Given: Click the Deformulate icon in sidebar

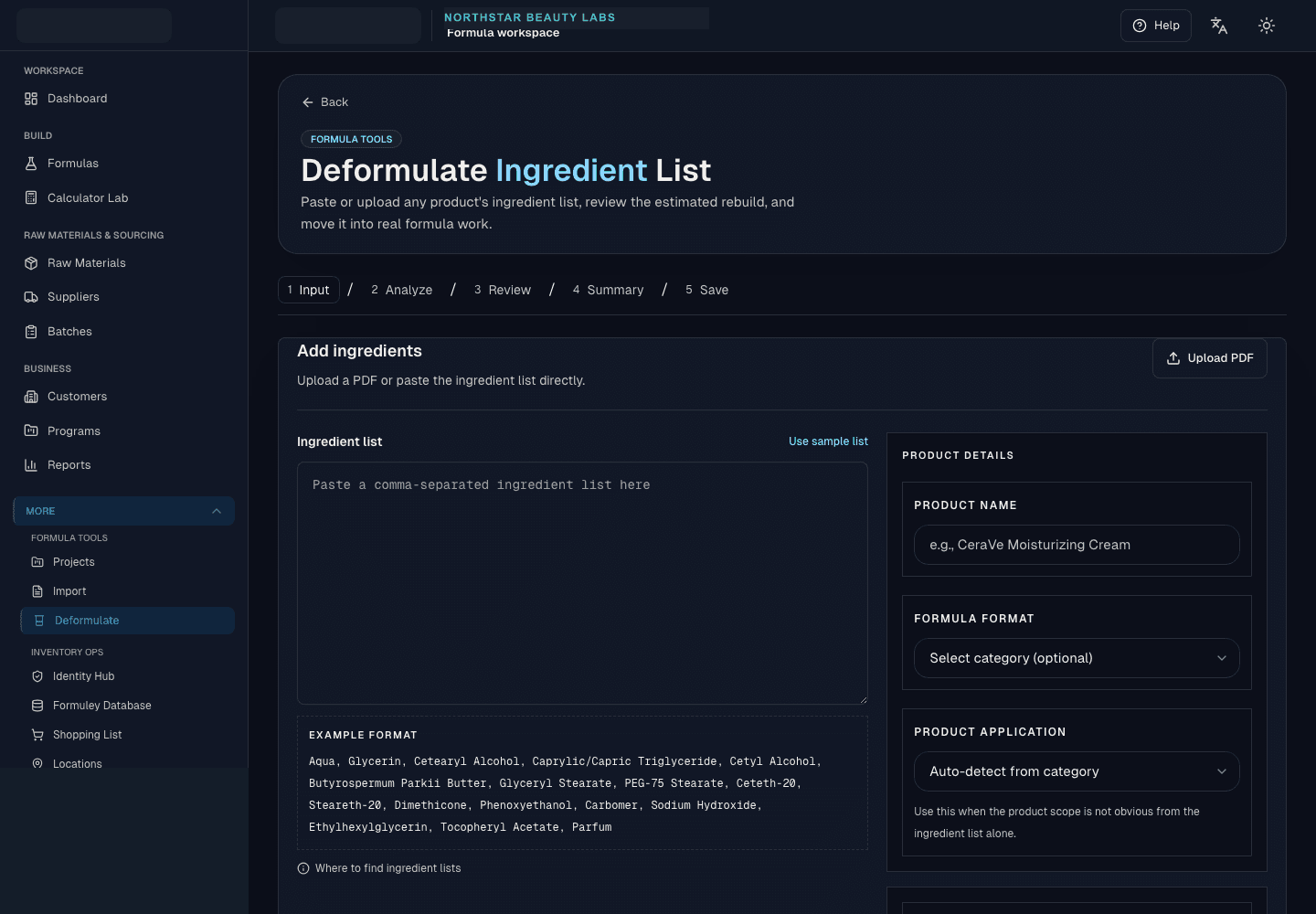Looking at the screenshot, I should coord(39,621).
